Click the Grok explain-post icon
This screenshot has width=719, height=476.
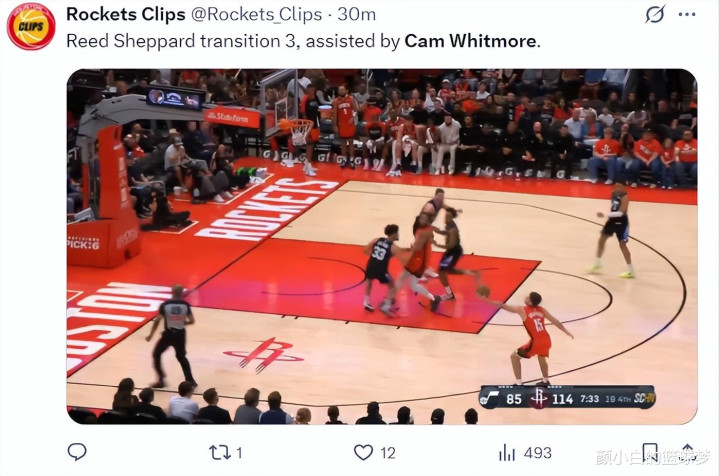655,14
